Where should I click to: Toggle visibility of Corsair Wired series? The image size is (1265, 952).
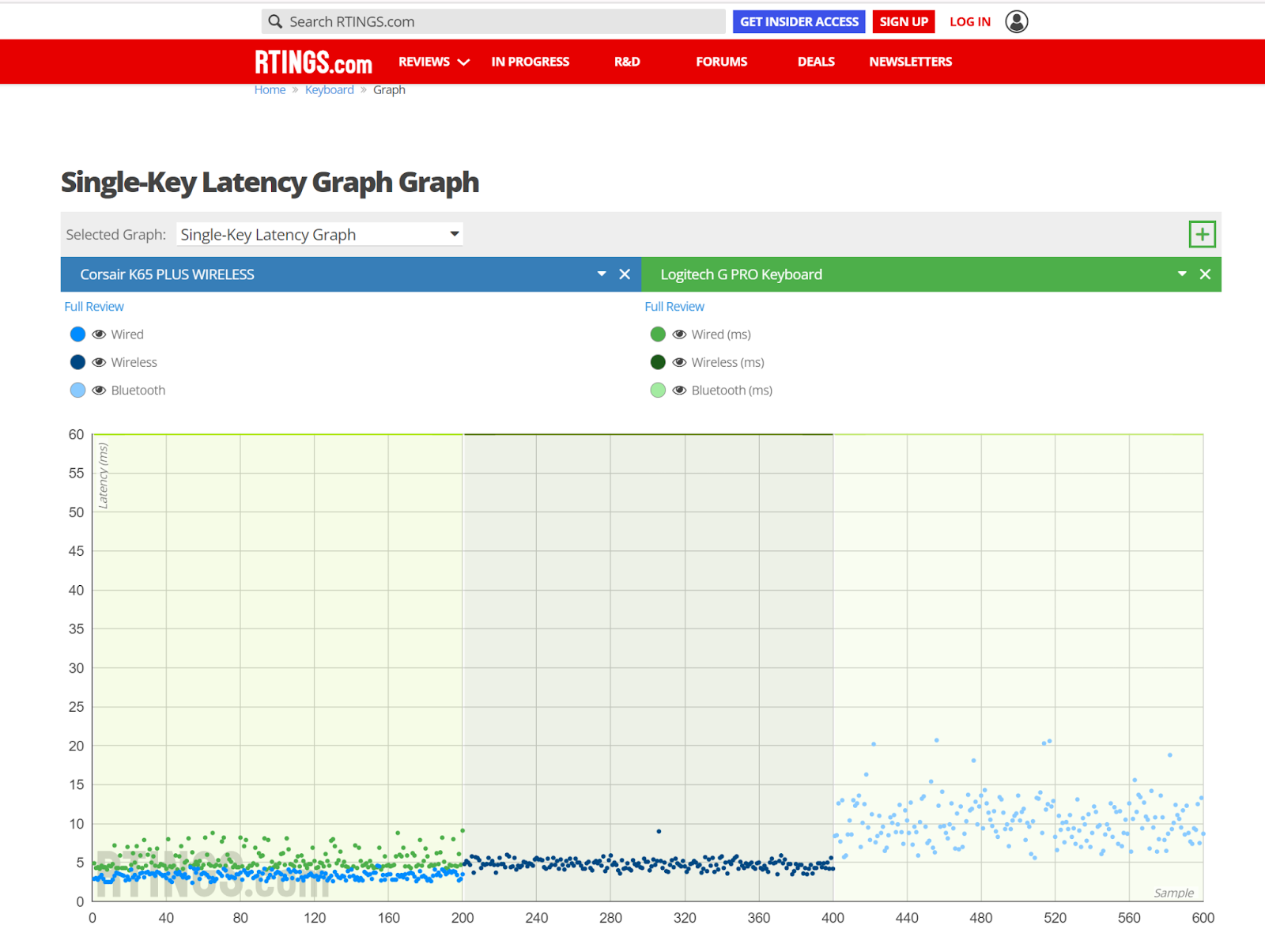(99, 334)
